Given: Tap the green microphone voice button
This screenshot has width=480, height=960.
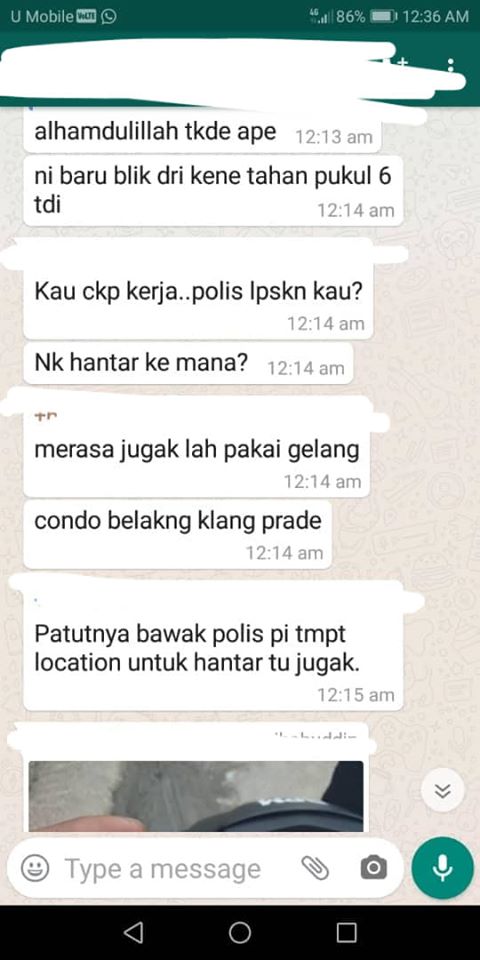Looking at the screenshot, I should click(x=443, y=868).
